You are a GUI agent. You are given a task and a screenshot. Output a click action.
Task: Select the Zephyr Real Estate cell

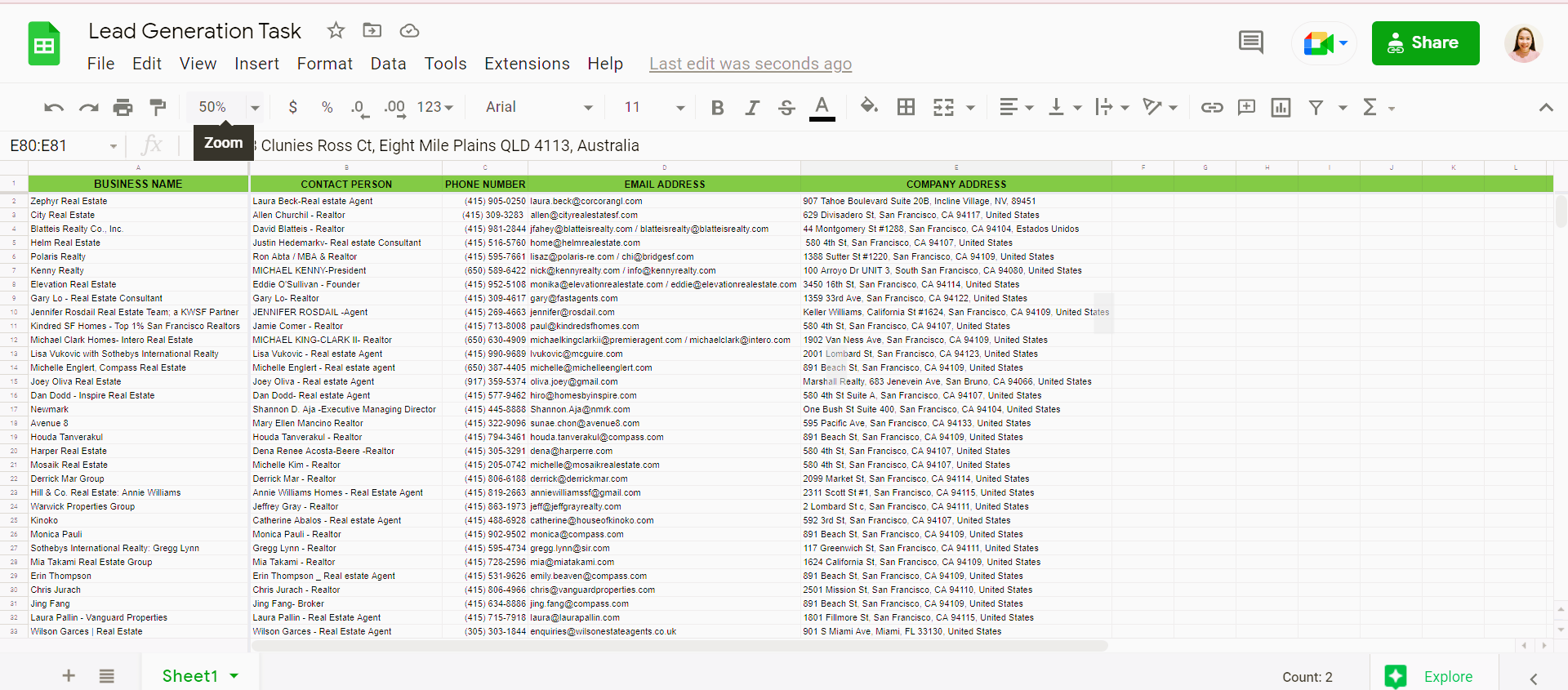pyautogui.click(x=138, y=201)
